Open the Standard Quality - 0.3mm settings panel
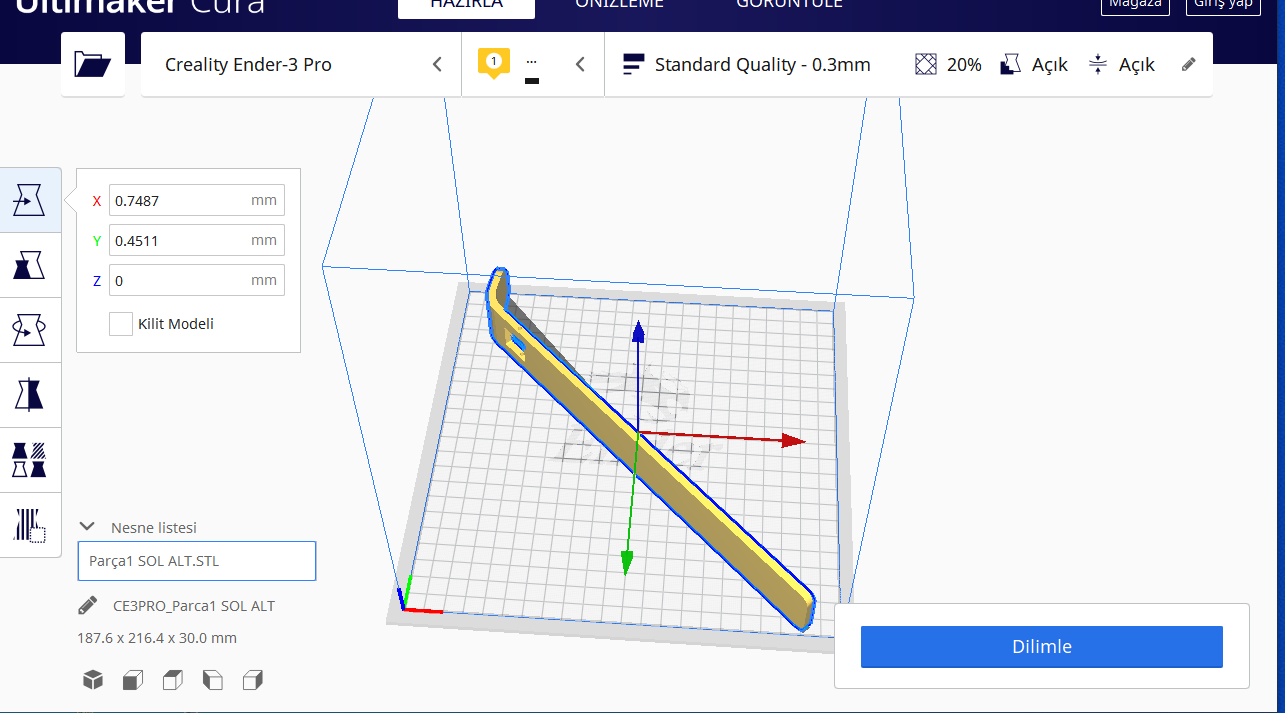This screenshot has width=1285, height=713. click(908, 65)
